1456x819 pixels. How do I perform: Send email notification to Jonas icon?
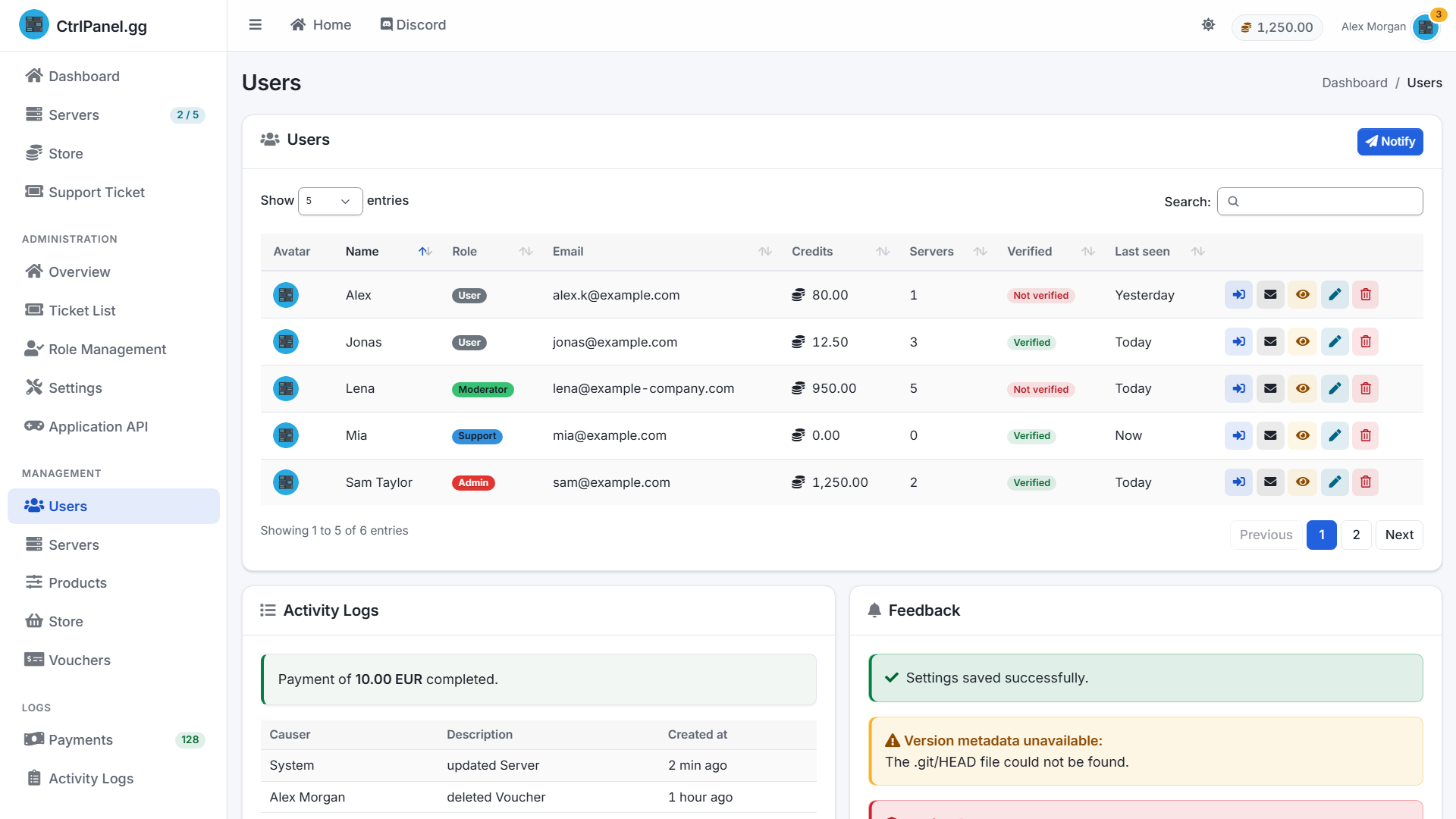click(1270, 342)
